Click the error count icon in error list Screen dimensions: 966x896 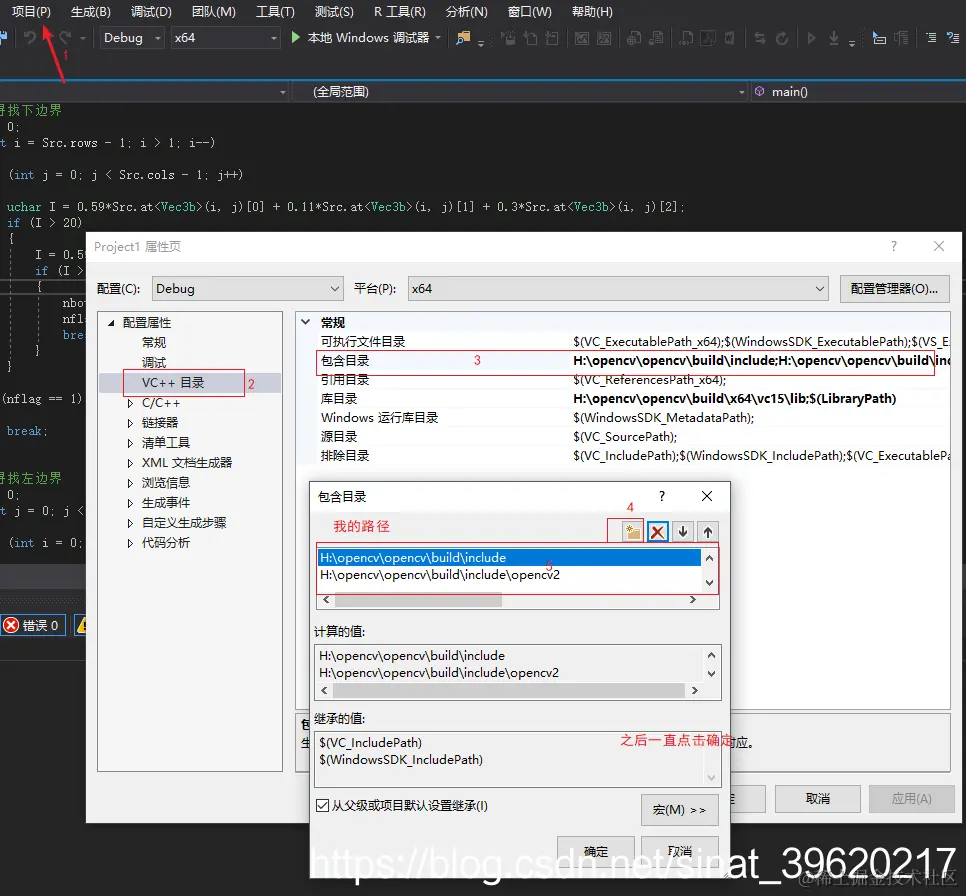pos(11,625)
